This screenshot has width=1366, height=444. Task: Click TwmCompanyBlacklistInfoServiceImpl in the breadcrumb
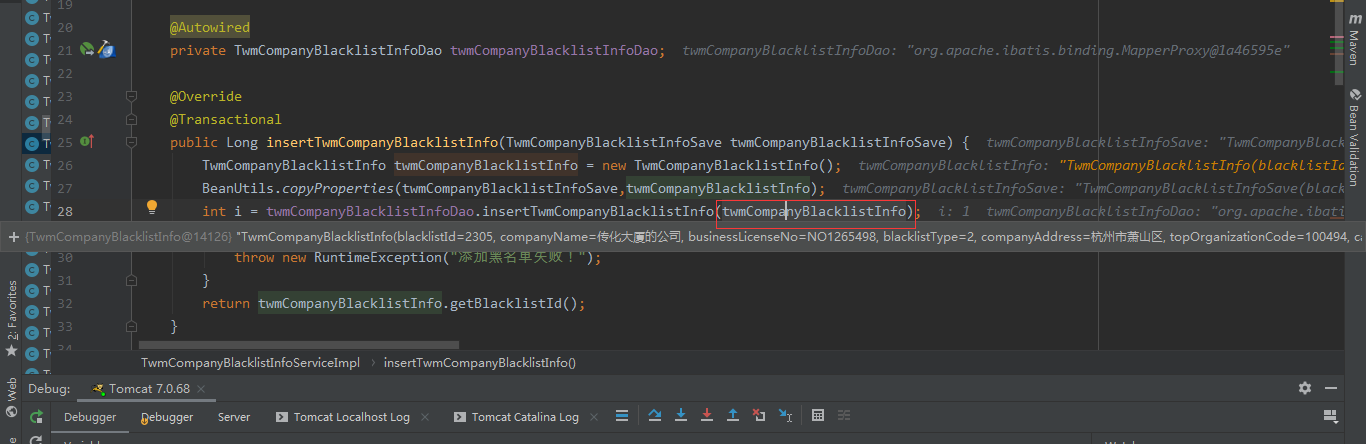click(250, 363)
